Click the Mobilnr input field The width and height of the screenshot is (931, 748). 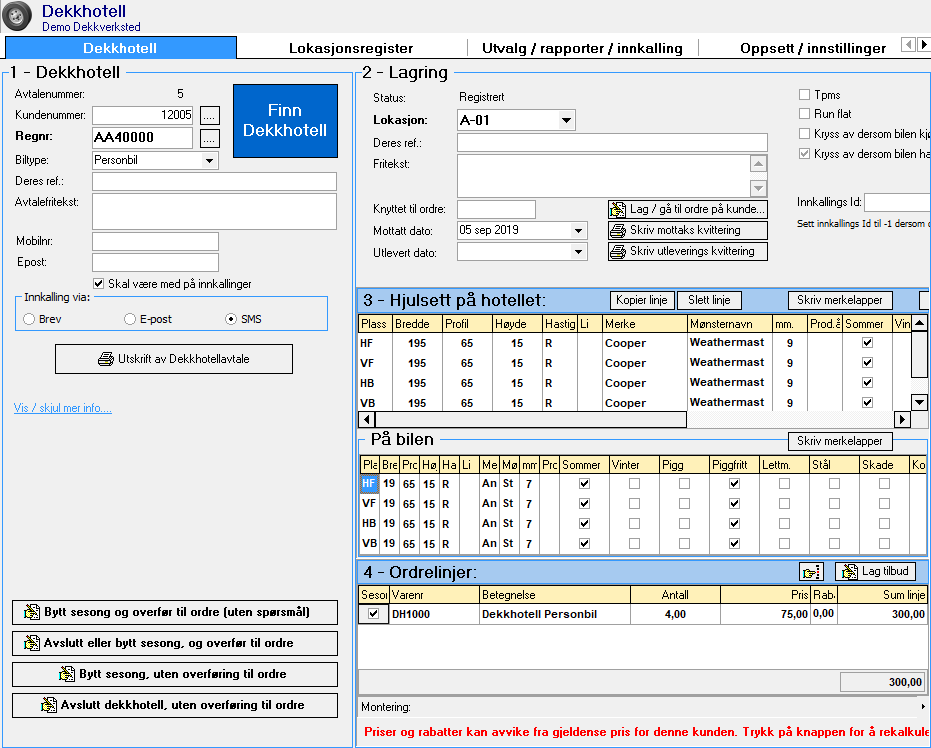(155, 241)
